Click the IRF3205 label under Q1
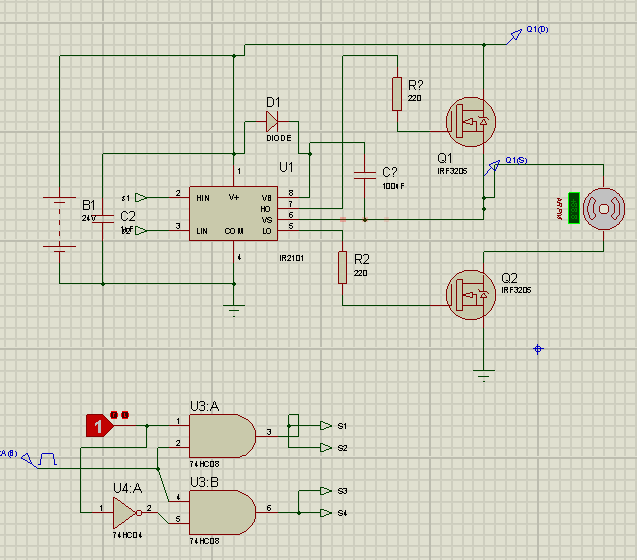Image resolution: width=637 pixels, height=560 pixels. click(x=452, y=171)
